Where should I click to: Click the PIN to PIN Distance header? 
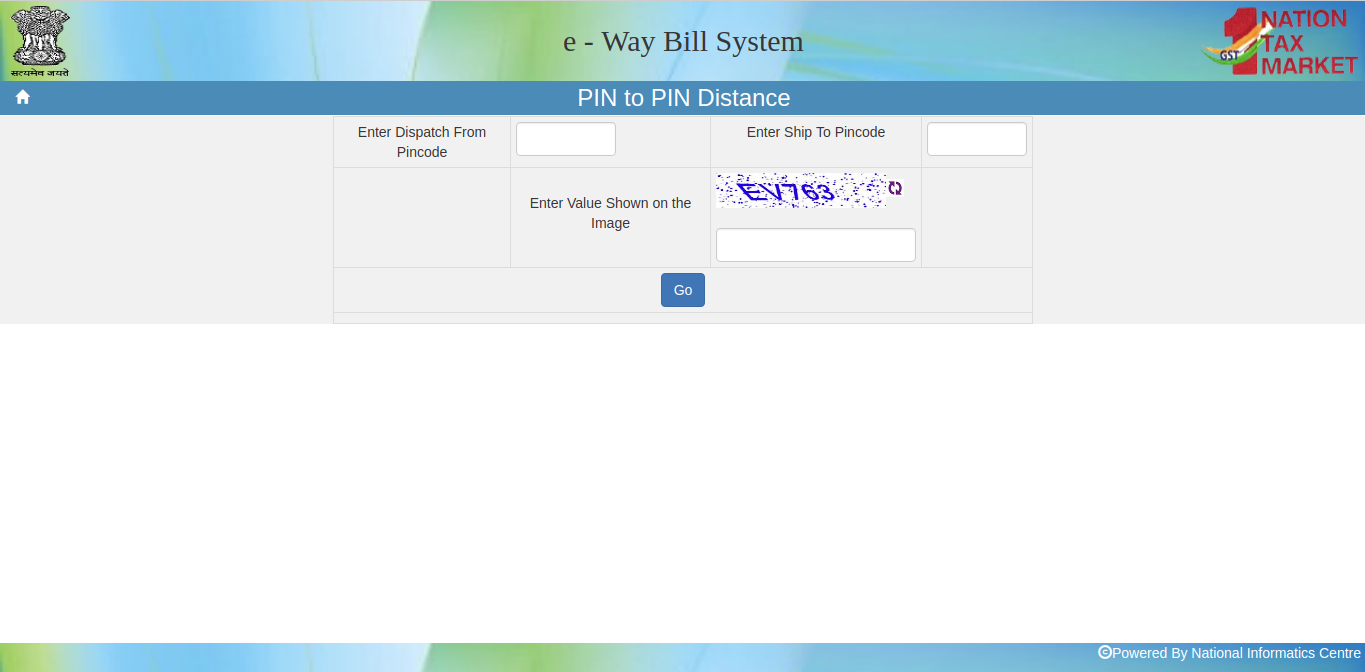coord(683,97)
